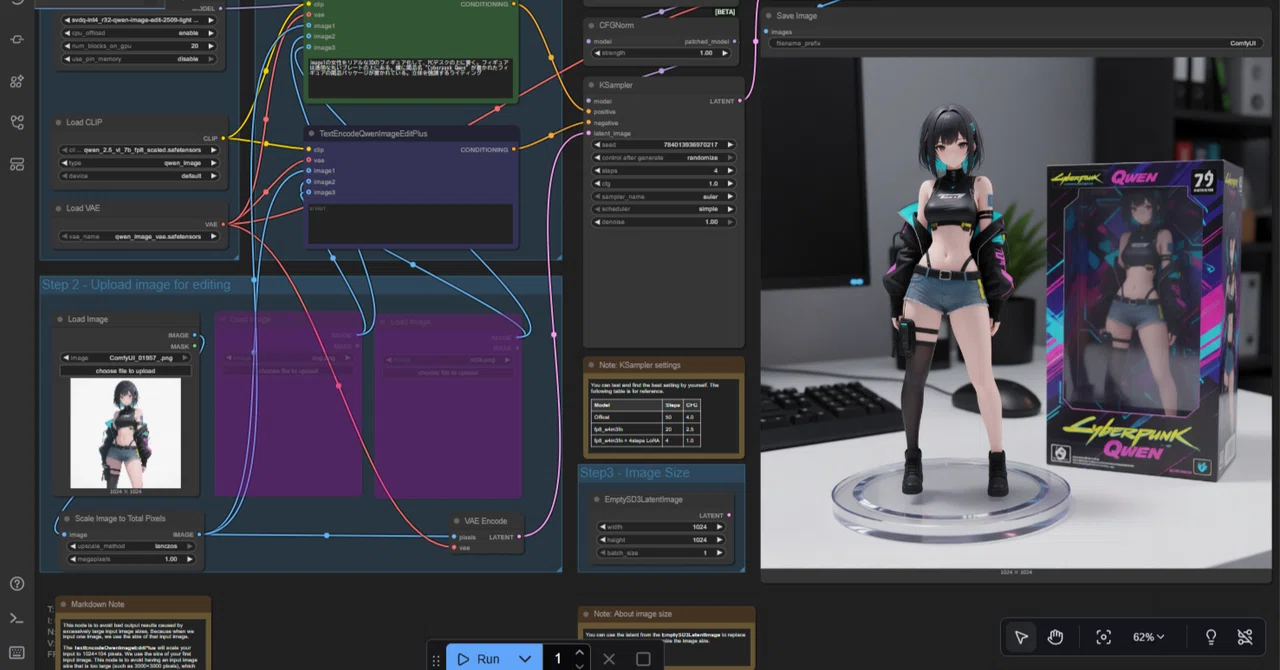
Task: Open control after generate randomize combo
Action: tap(664, 158)
